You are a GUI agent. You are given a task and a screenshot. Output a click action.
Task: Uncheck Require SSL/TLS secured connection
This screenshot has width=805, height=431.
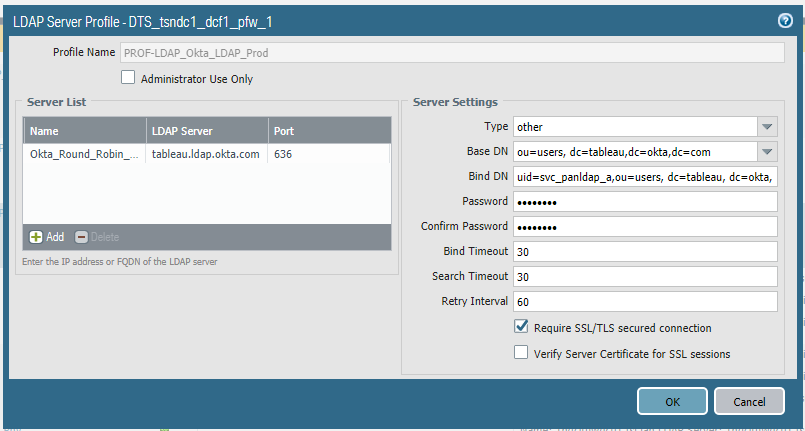(521, 326)
